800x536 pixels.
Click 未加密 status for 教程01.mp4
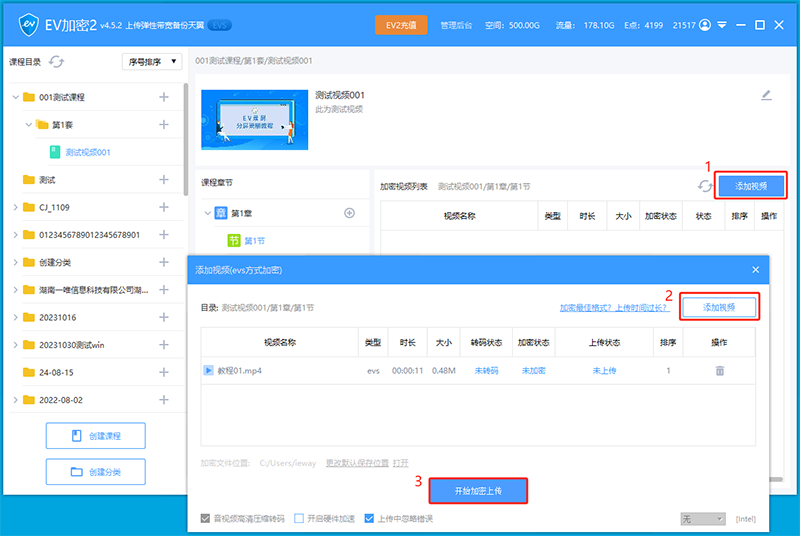(533, 370)
